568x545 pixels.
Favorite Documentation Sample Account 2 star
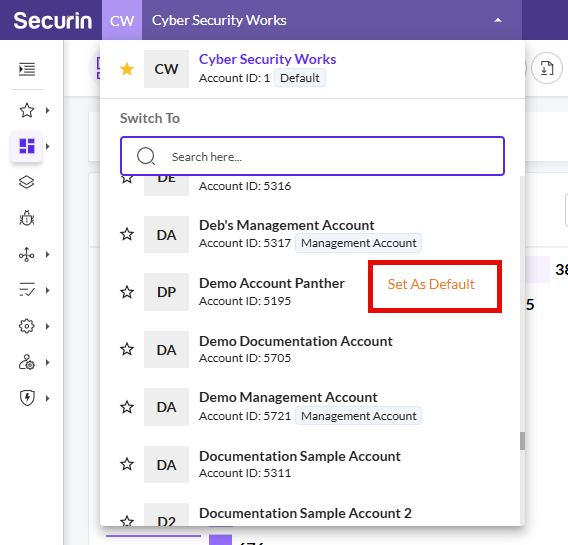pyautogui.click(x=127, y=521)
